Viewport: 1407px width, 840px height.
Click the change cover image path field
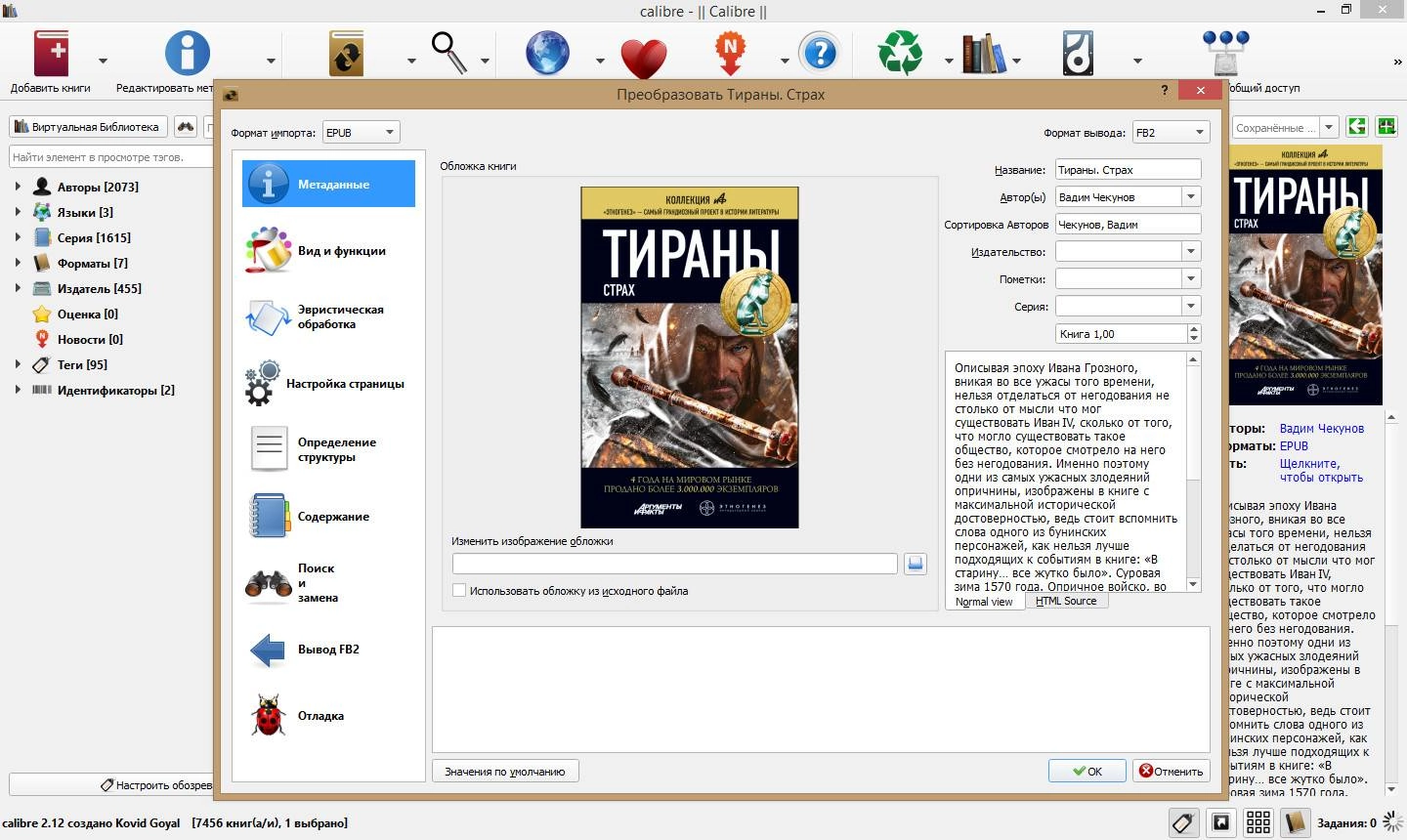674,564
